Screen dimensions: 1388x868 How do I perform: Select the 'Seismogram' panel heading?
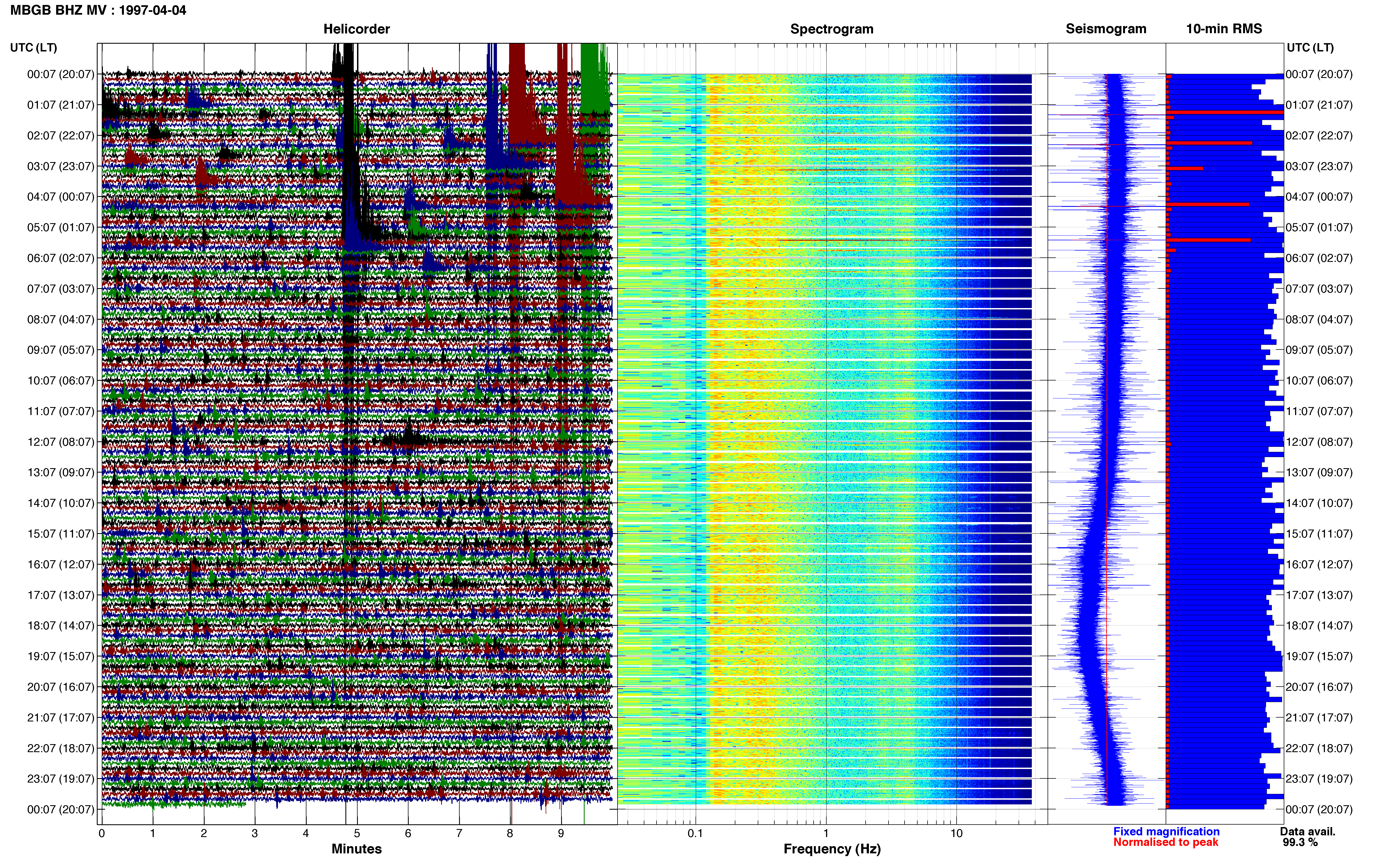[1106, 29]
